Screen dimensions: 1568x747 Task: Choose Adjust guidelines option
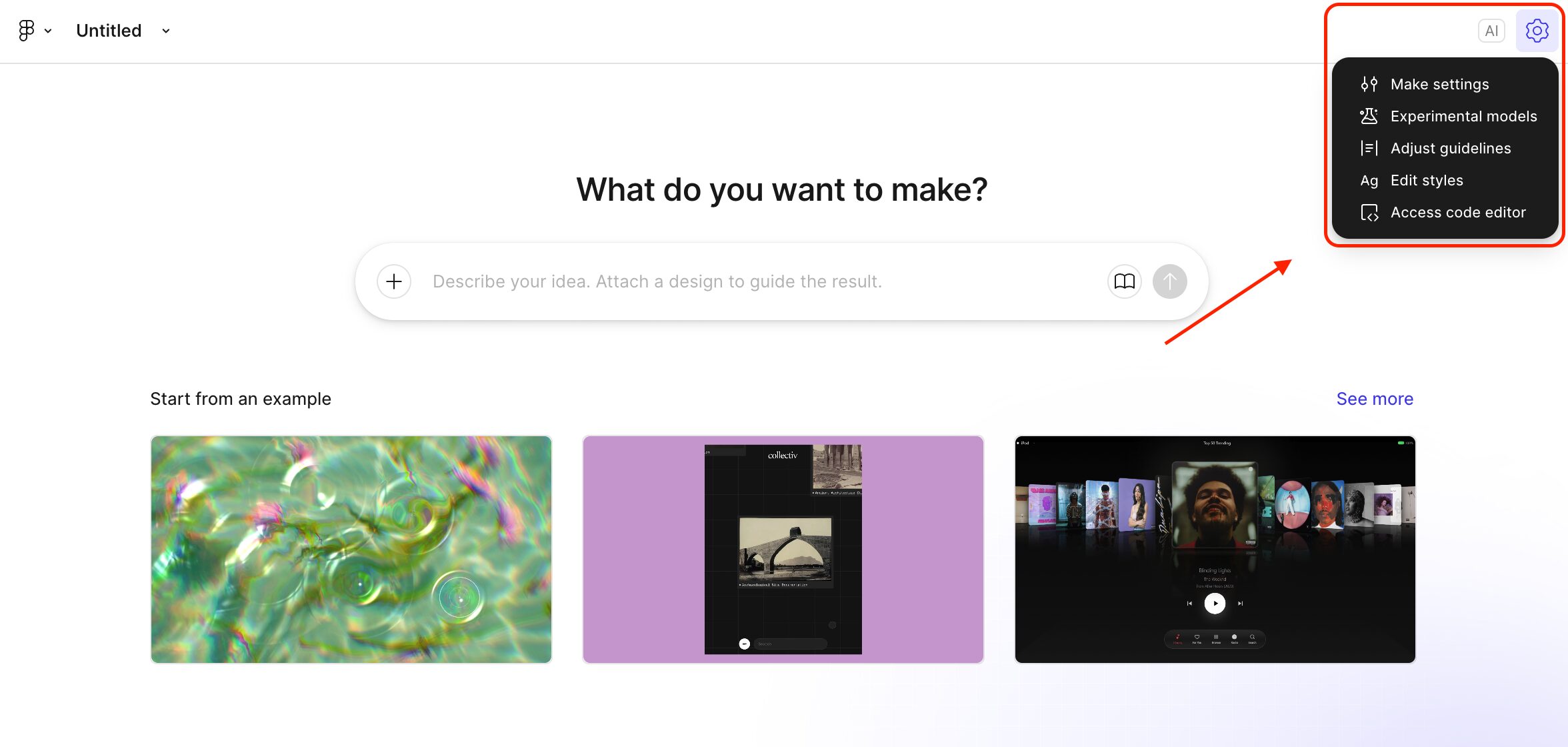coord(1450,148)
